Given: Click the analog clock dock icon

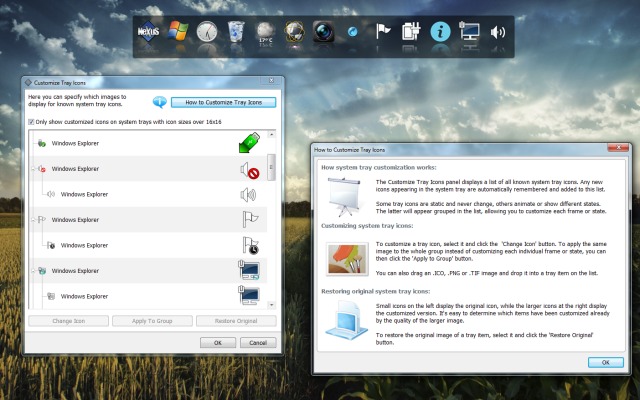Looking at the screenshot, I should pyautogui.click(x=207, y=32).
